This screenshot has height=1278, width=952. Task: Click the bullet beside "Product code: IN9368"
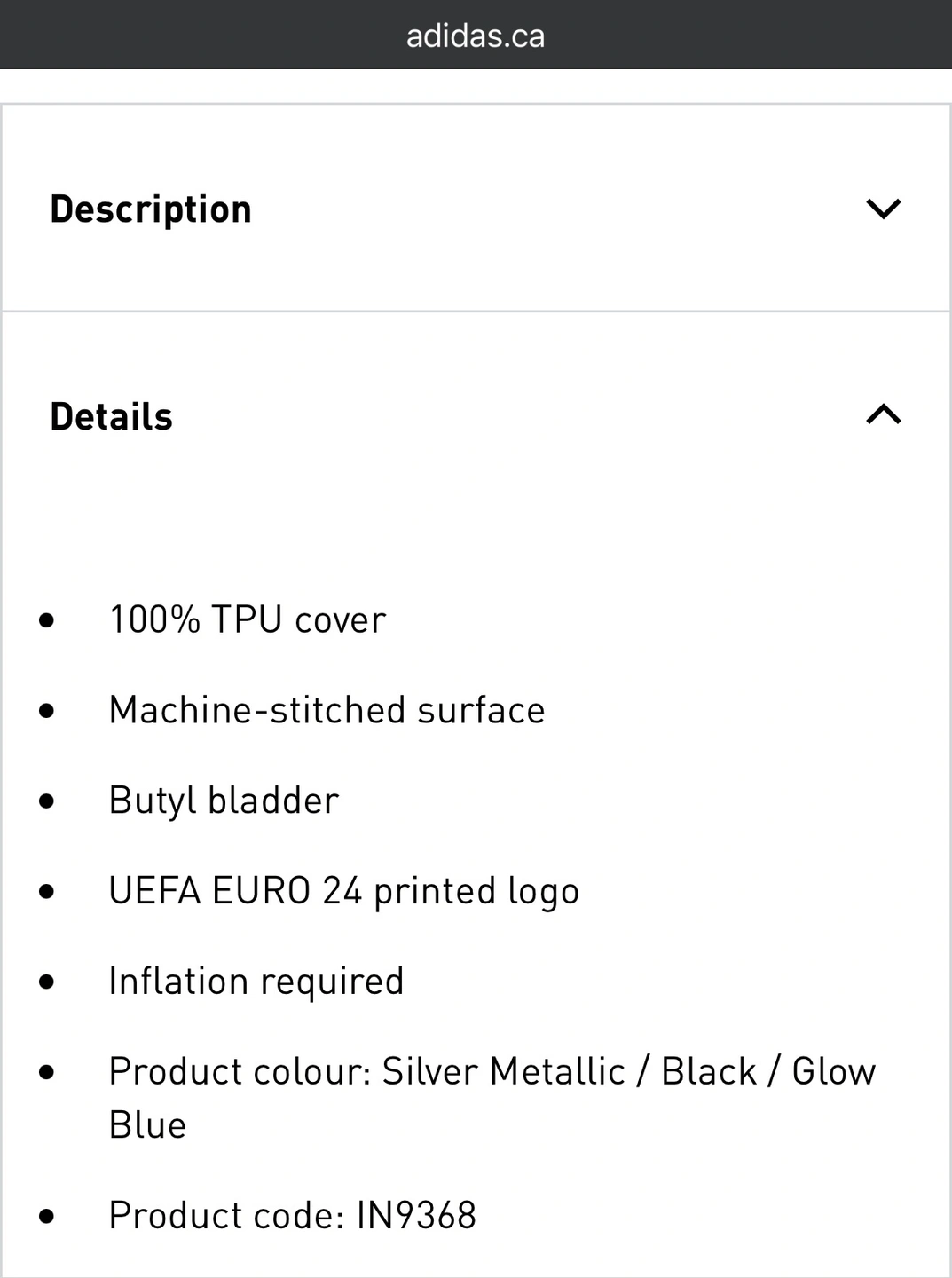47,1216
